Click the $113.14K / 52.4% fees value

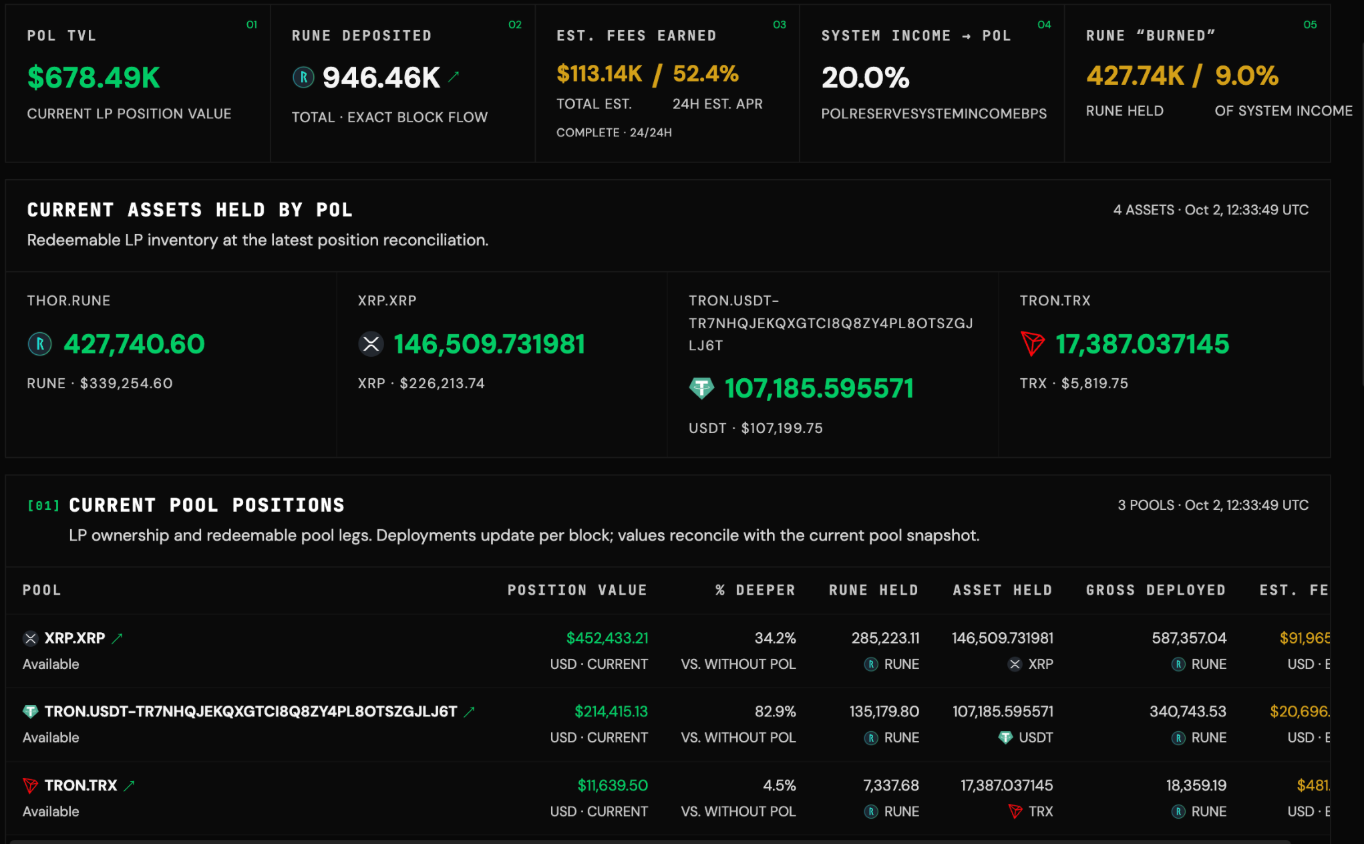coord(648,74)
